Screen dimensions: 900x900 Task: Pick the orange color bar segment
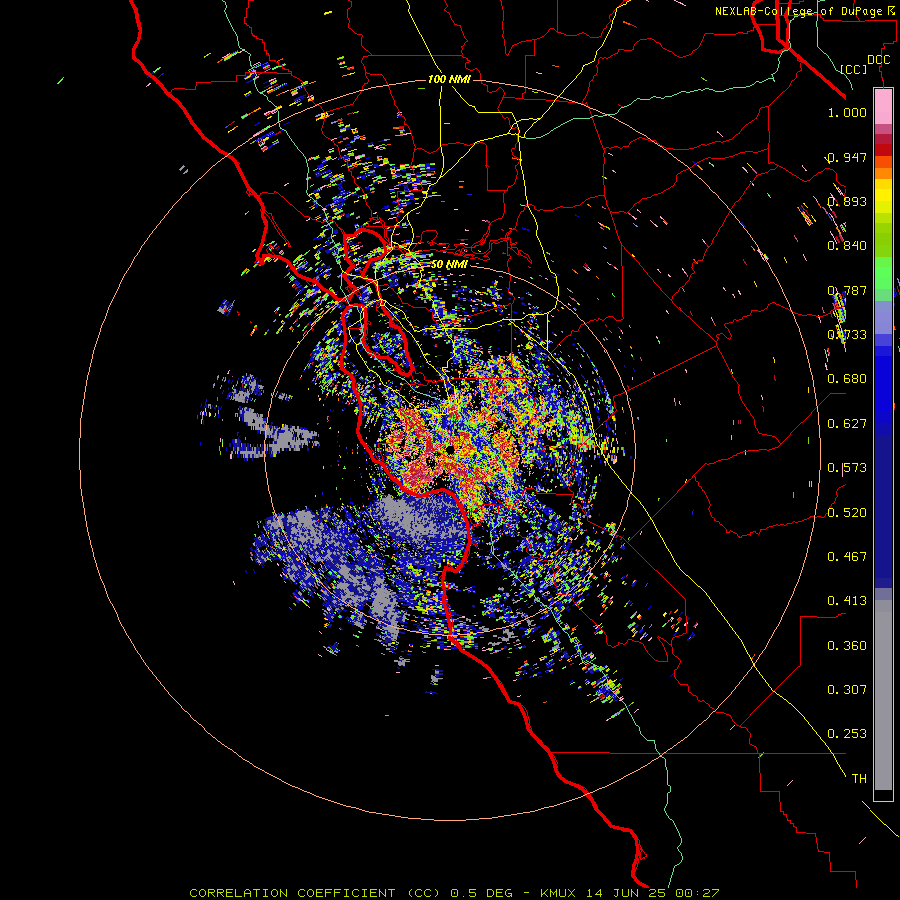pyautogui.click(x=883, y=173)
